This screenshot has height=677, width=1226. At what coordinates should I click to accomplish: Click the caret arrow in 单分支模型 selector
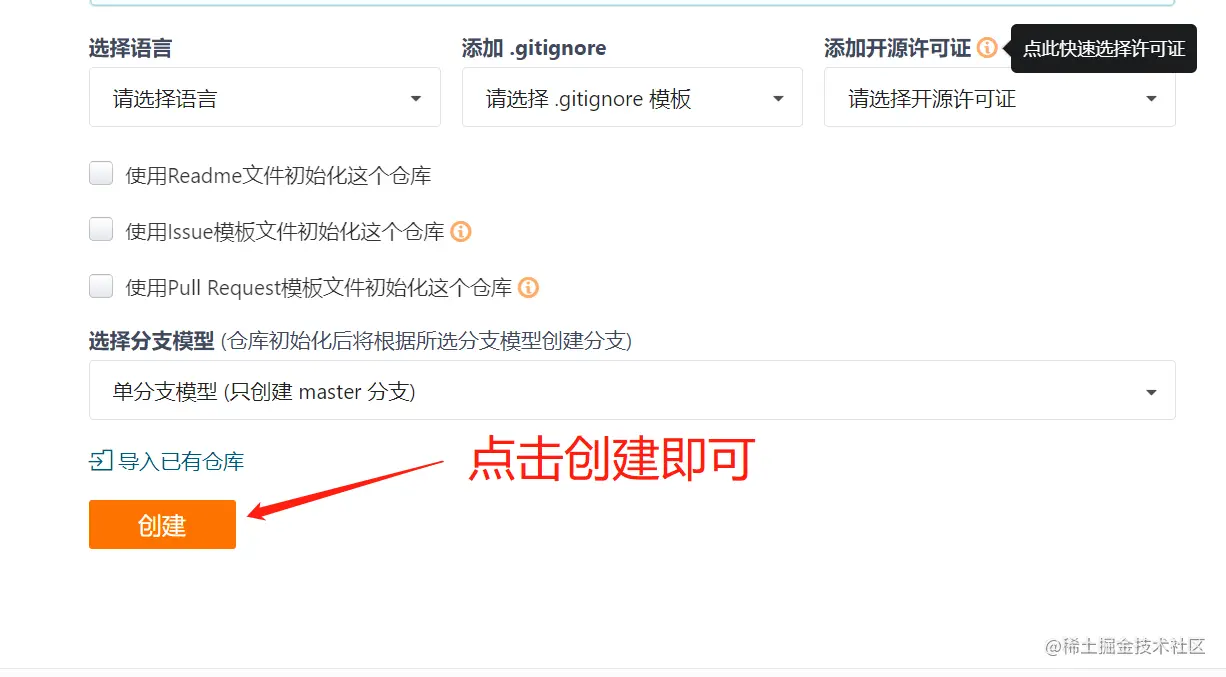pyautogui.click(x=1151, y=393)
